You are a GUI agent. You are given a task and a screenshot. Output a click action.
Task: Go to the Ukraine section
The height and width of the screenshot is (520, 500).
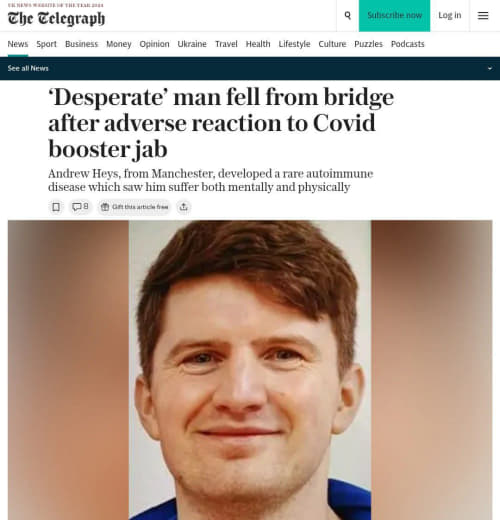point(192,44)
